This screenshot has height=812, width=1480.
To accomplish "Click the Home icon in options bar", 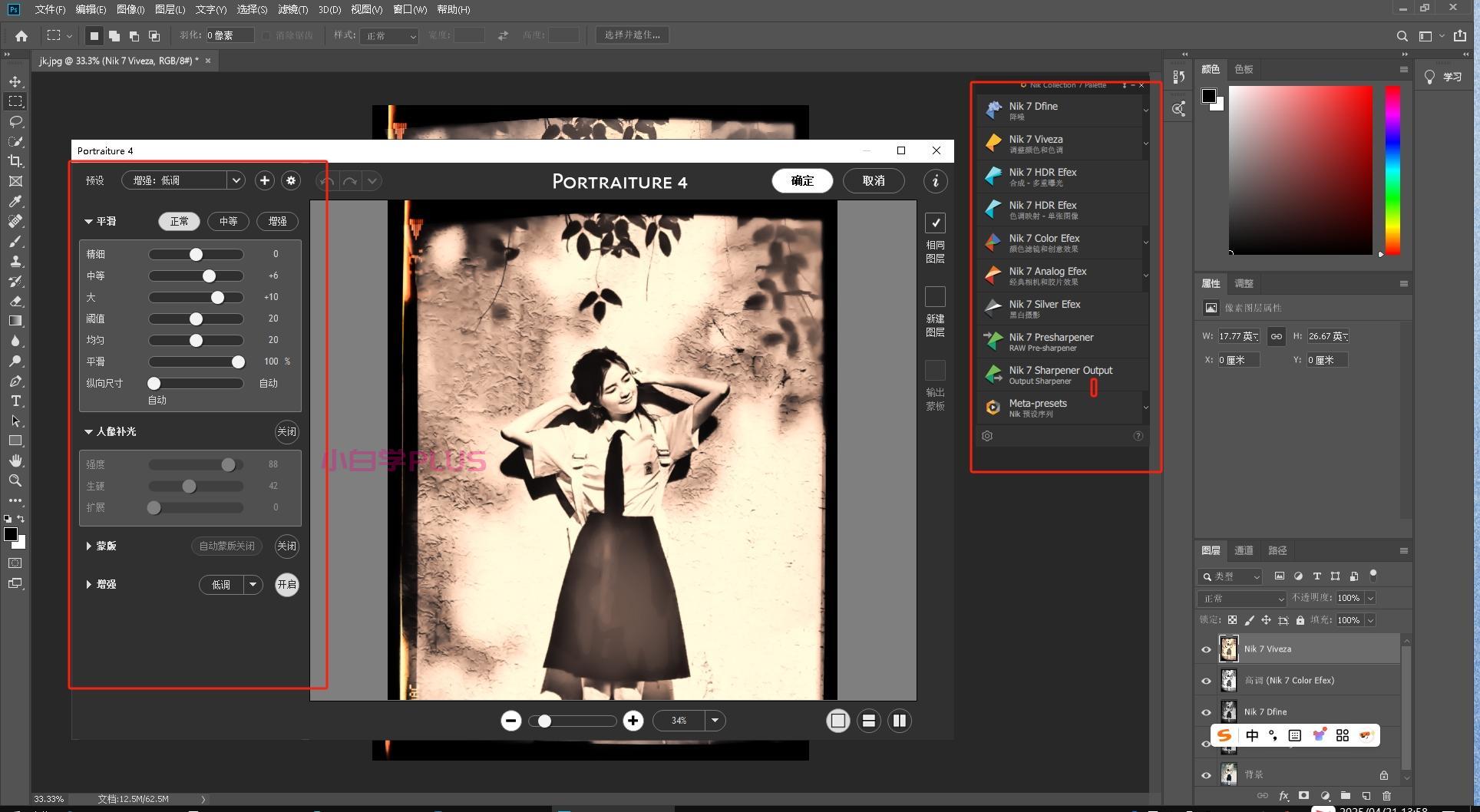I will pos(21,35).
